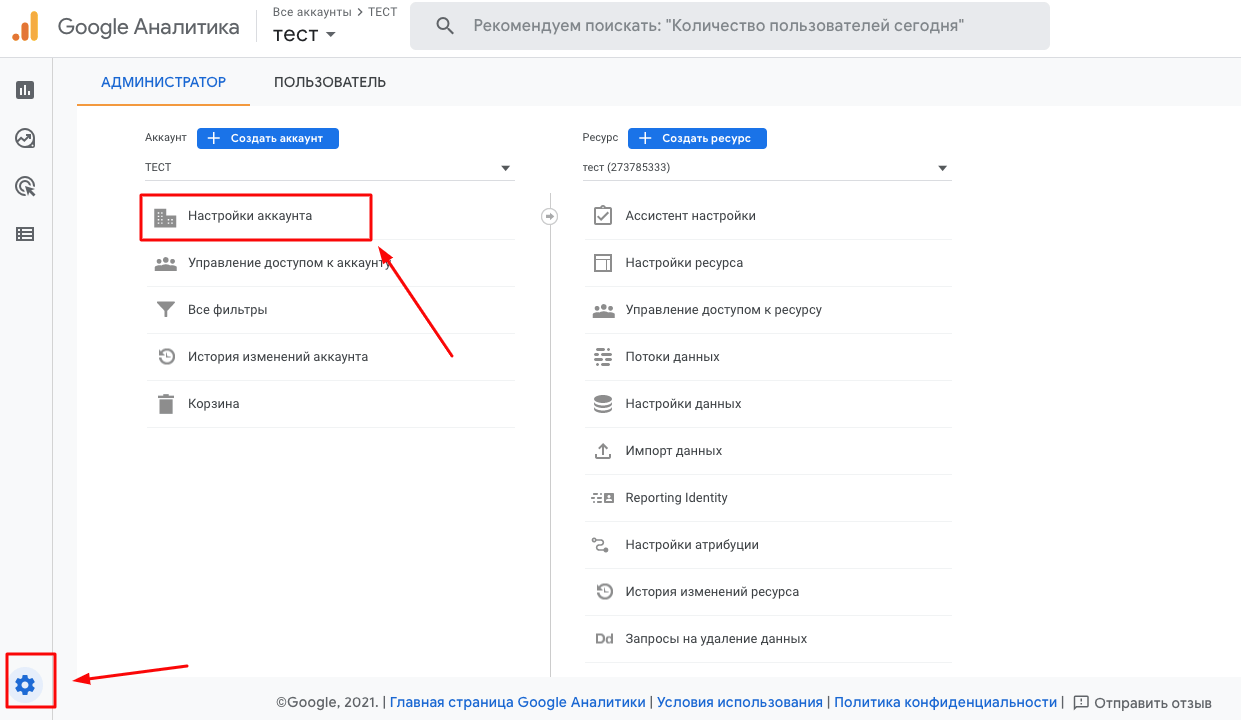Click the column connector arrow circle icon
Screen dimensions: 1241x720
(x=549, y=216)
